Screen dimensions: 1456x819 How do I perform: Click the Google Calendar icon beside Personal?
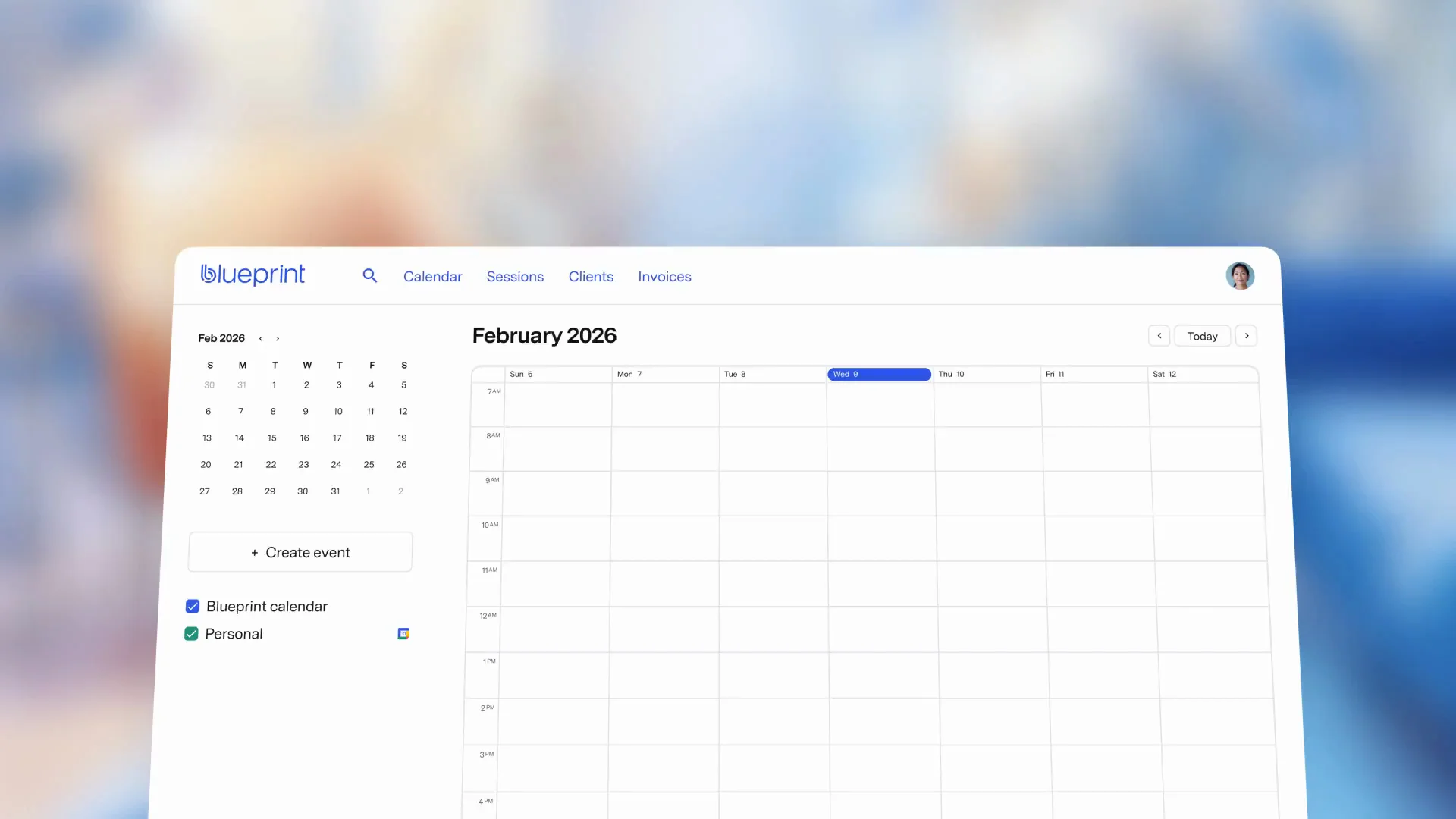[x=403, y=634]
